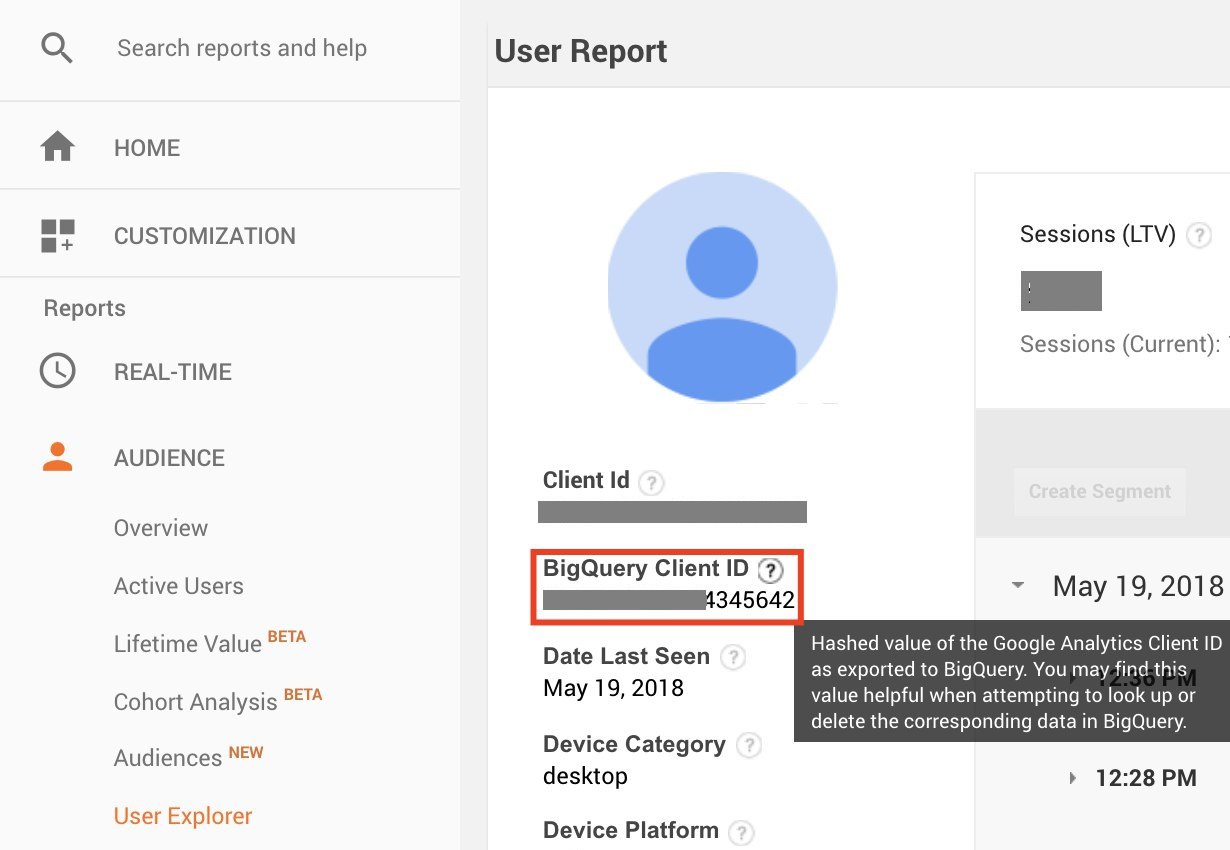Click the Audience person icon

[57, 457]
